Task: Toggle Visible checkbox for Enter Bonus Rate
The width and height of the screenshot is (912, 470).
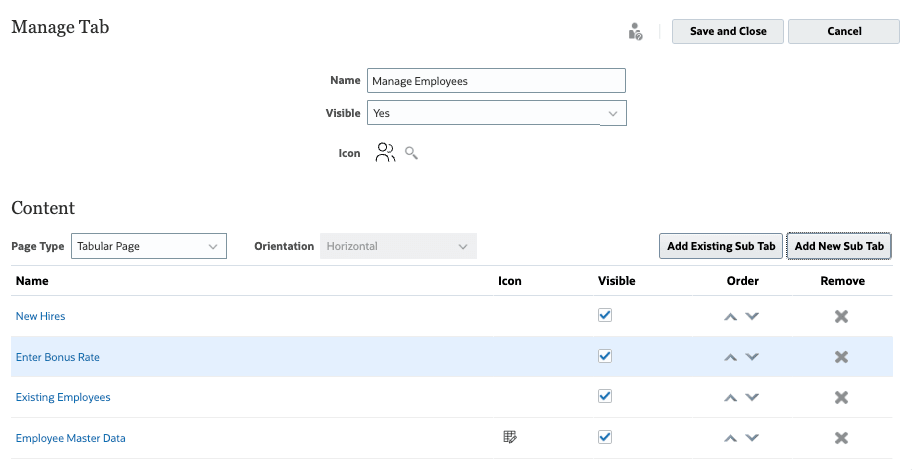Action: 605,356
